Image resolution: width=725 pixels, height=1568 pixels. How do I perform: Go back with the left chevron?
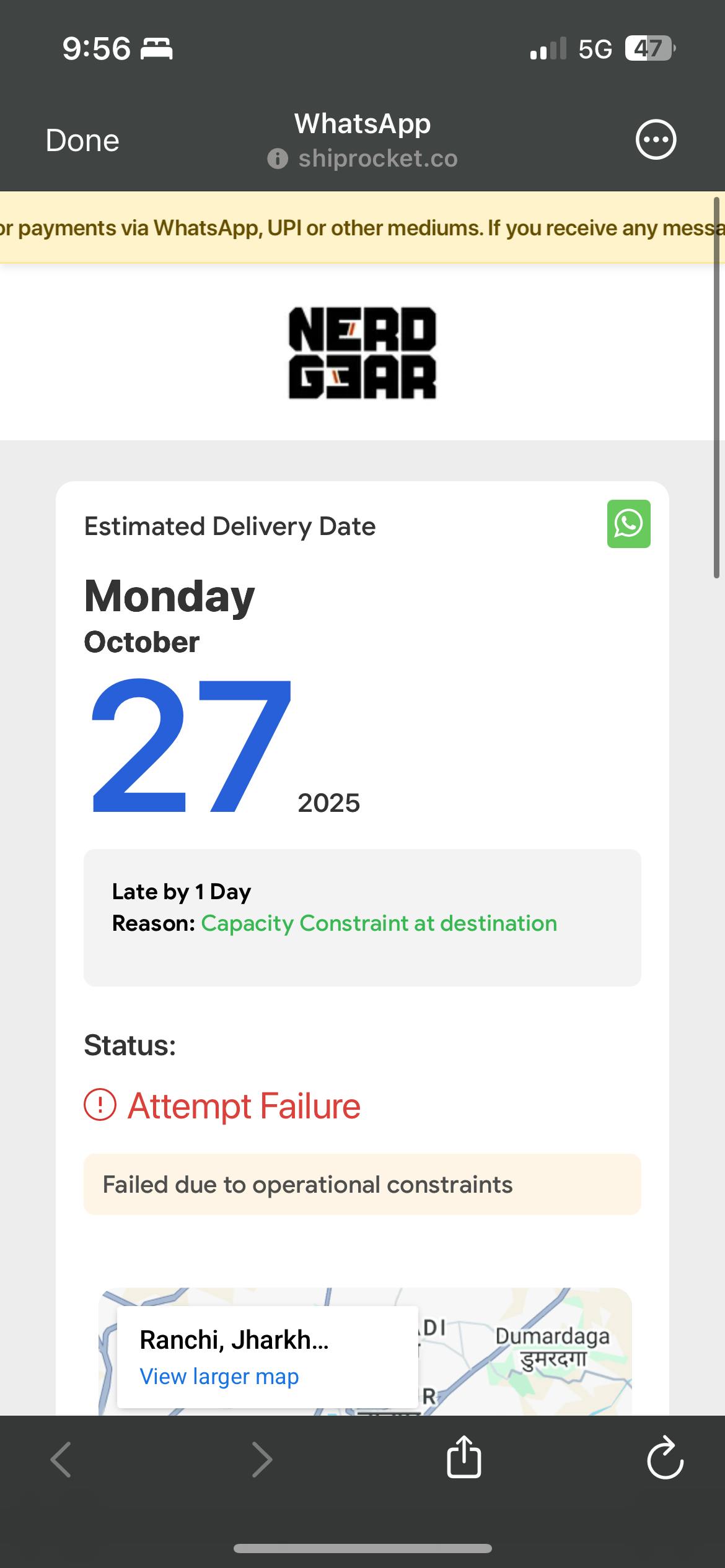point(61,1459)
